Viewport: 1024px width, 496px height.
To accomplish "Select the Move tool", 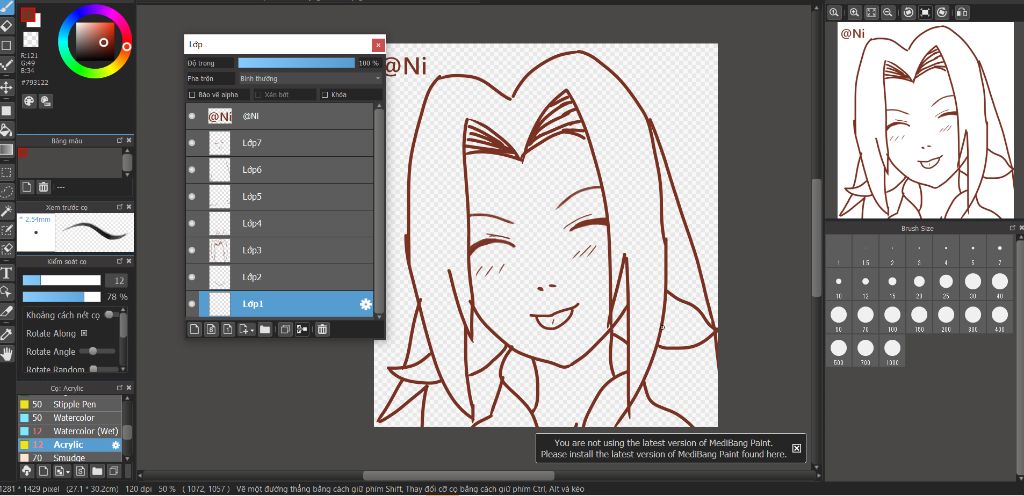I will tap(7, 87).
